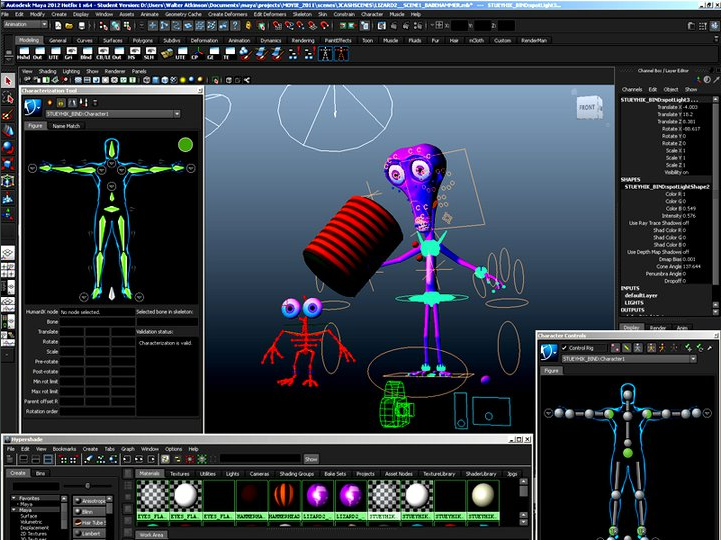Click the padlock icon in Characterization Tool toolbar
This screenshot has width=721, height=540.
[x=61, y=103]
